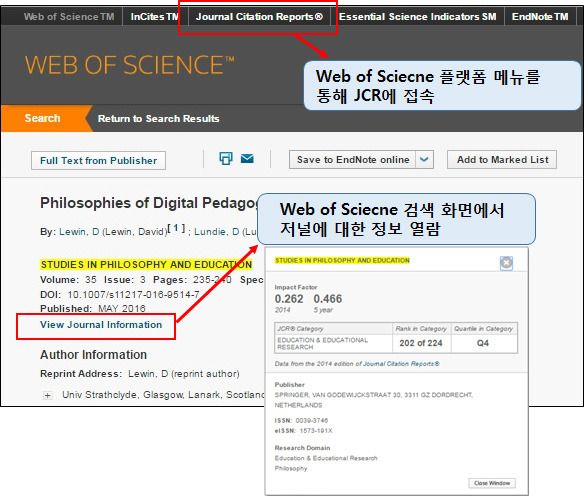Image resolution: width=584 pixels, height=496 pixels.
Task: Click the email envelope icon
Action: (x=247, y=159)
